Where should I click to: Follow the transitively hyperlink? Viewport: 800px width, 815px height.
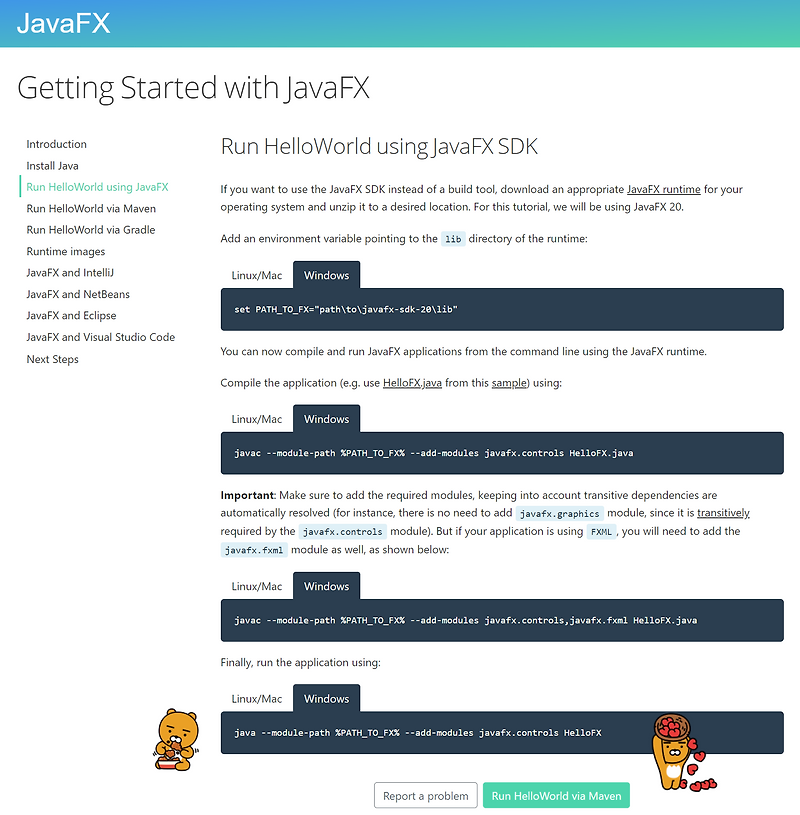(723, 512)
